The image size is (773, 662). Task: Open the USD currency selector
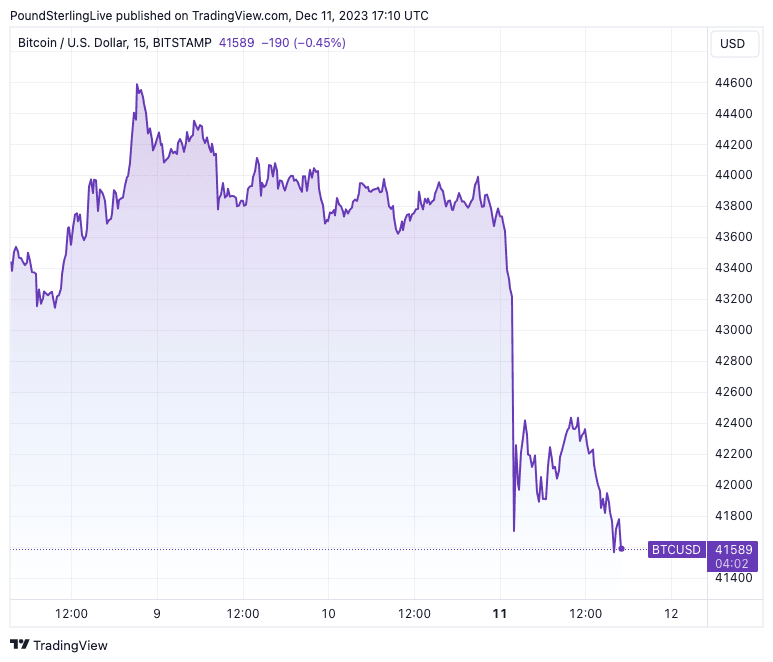tap(733, 43)
